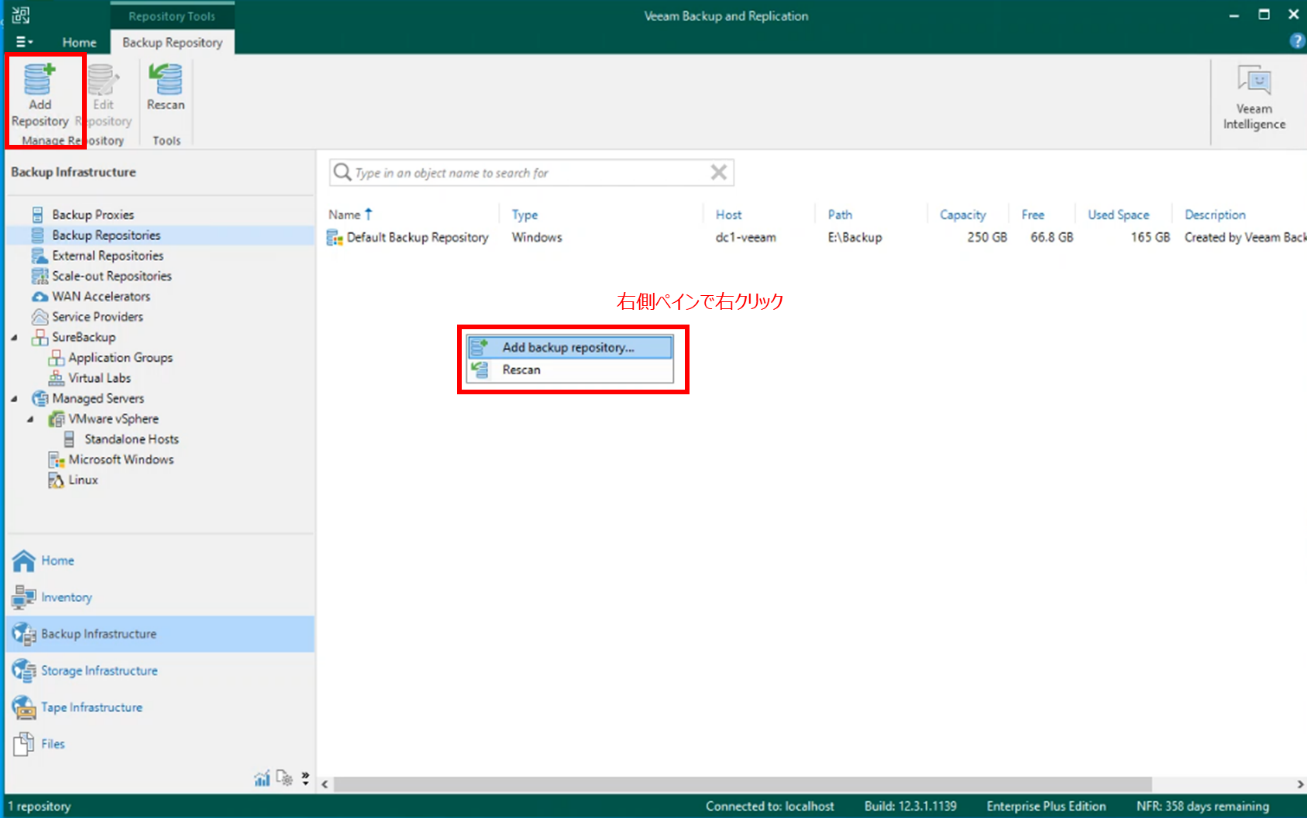Open Veeam Intelligence panel
The height and width of the screenshot is (818, 1307).
tap(1253, 97)
